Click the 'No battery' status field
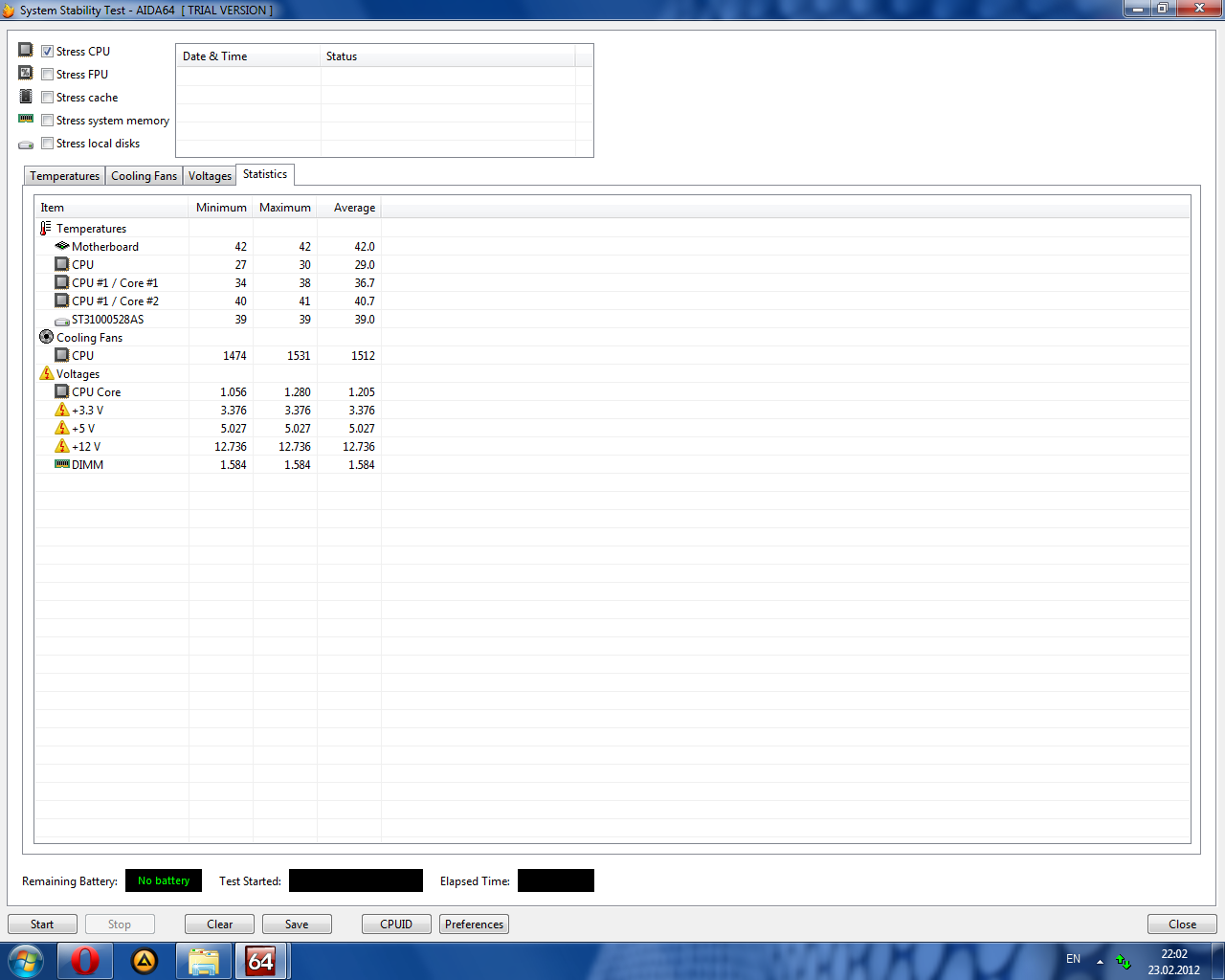The image size is (1225, 980). (x=164, y=880)
